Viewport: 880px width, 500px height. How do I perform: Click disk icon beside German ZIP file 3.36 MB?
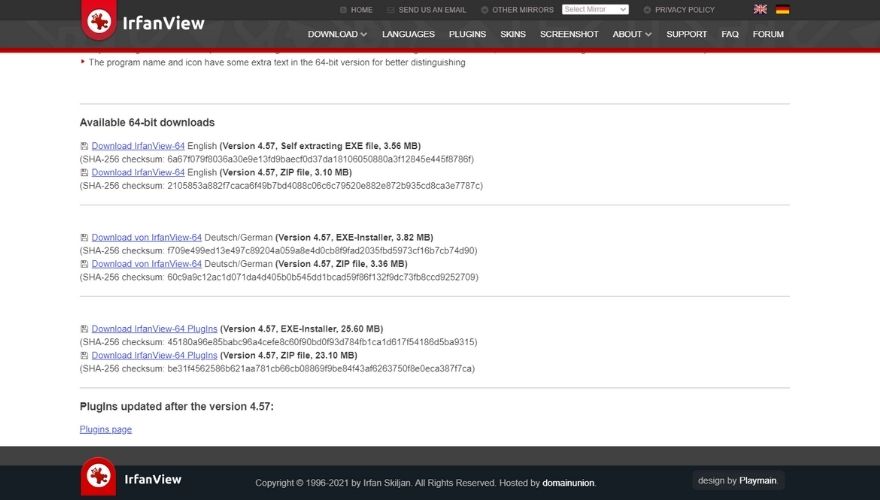point(84,264)
